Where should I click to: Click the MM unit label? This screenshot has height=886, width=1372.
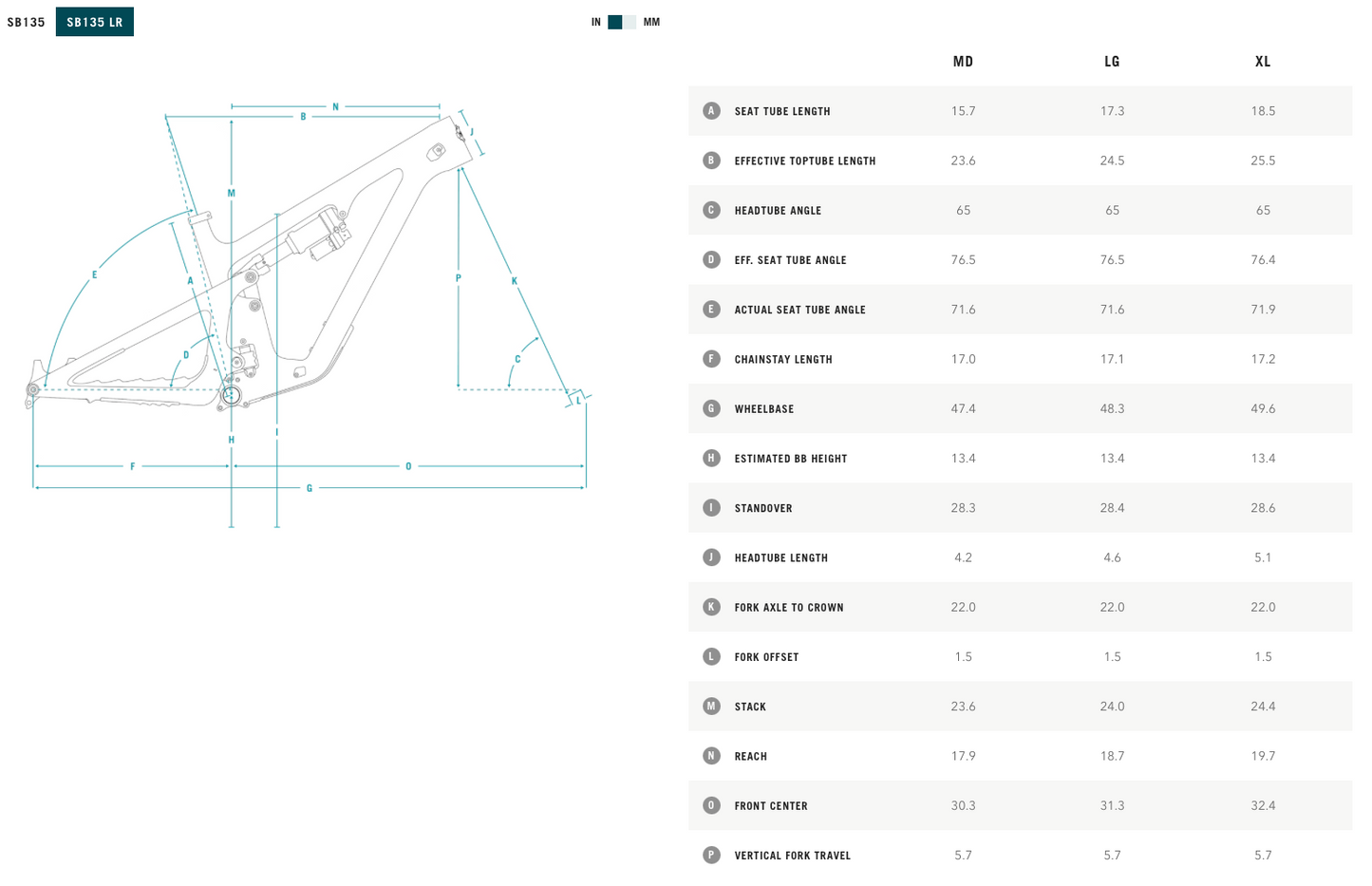[x=651, y=22]
